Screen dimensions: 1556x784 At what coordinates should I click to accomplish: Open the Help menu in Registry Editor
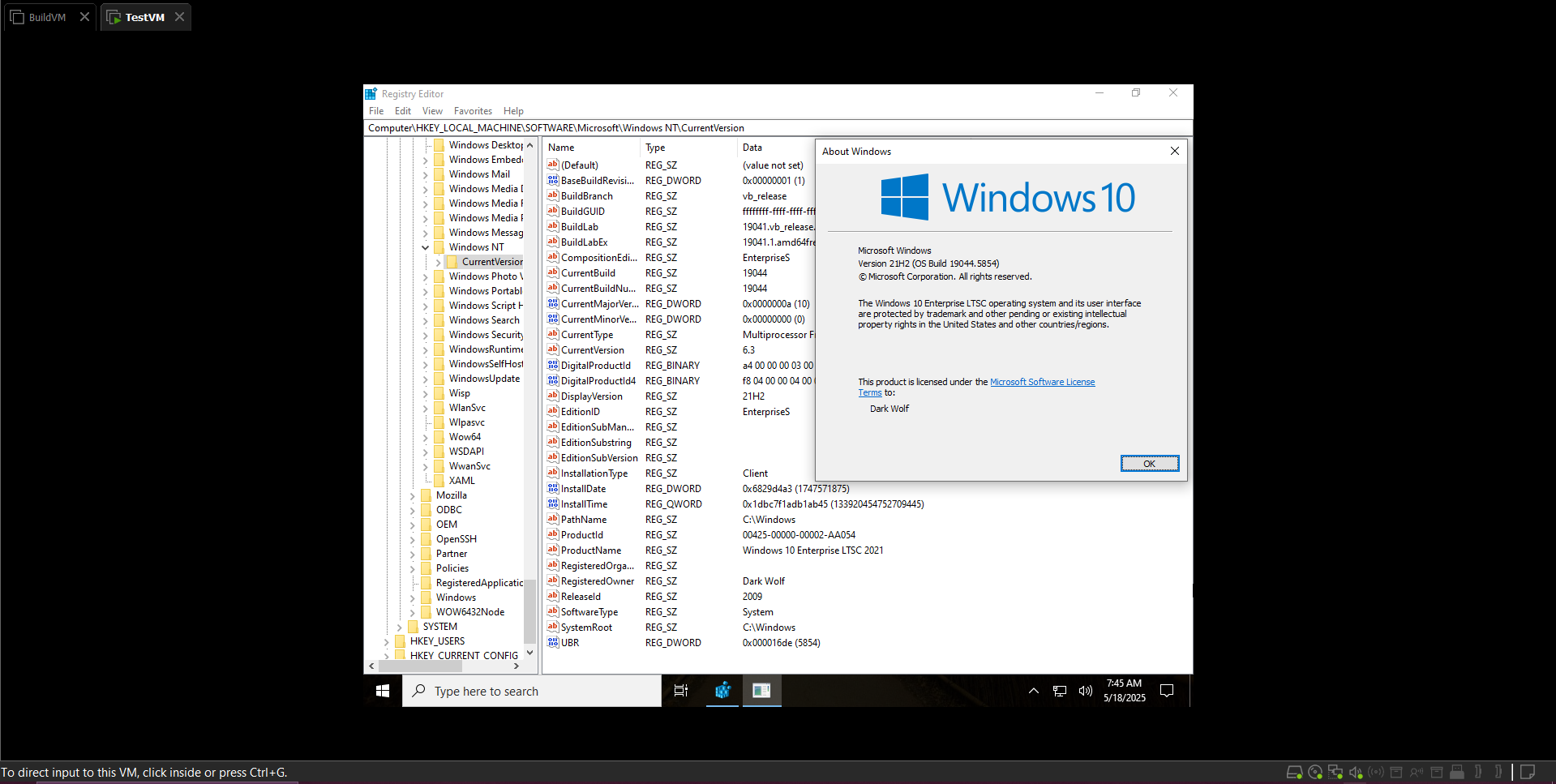513,111
